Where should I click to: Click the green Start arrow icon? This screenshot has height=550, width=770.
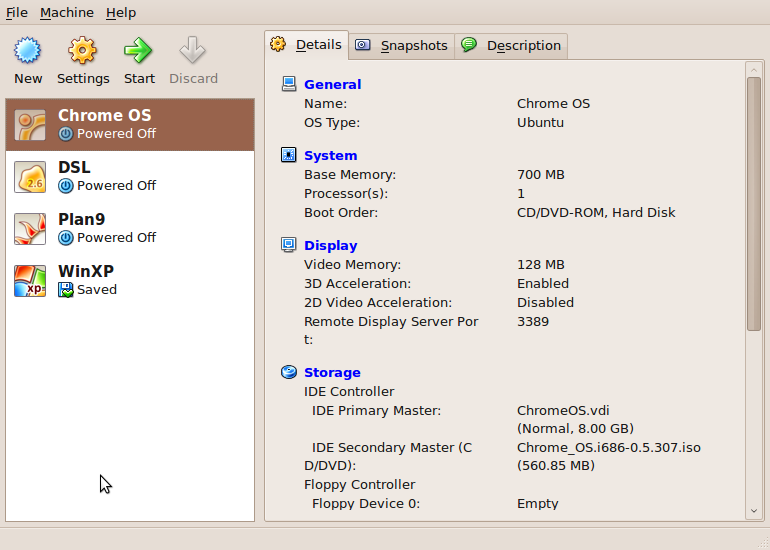point(138,50)
